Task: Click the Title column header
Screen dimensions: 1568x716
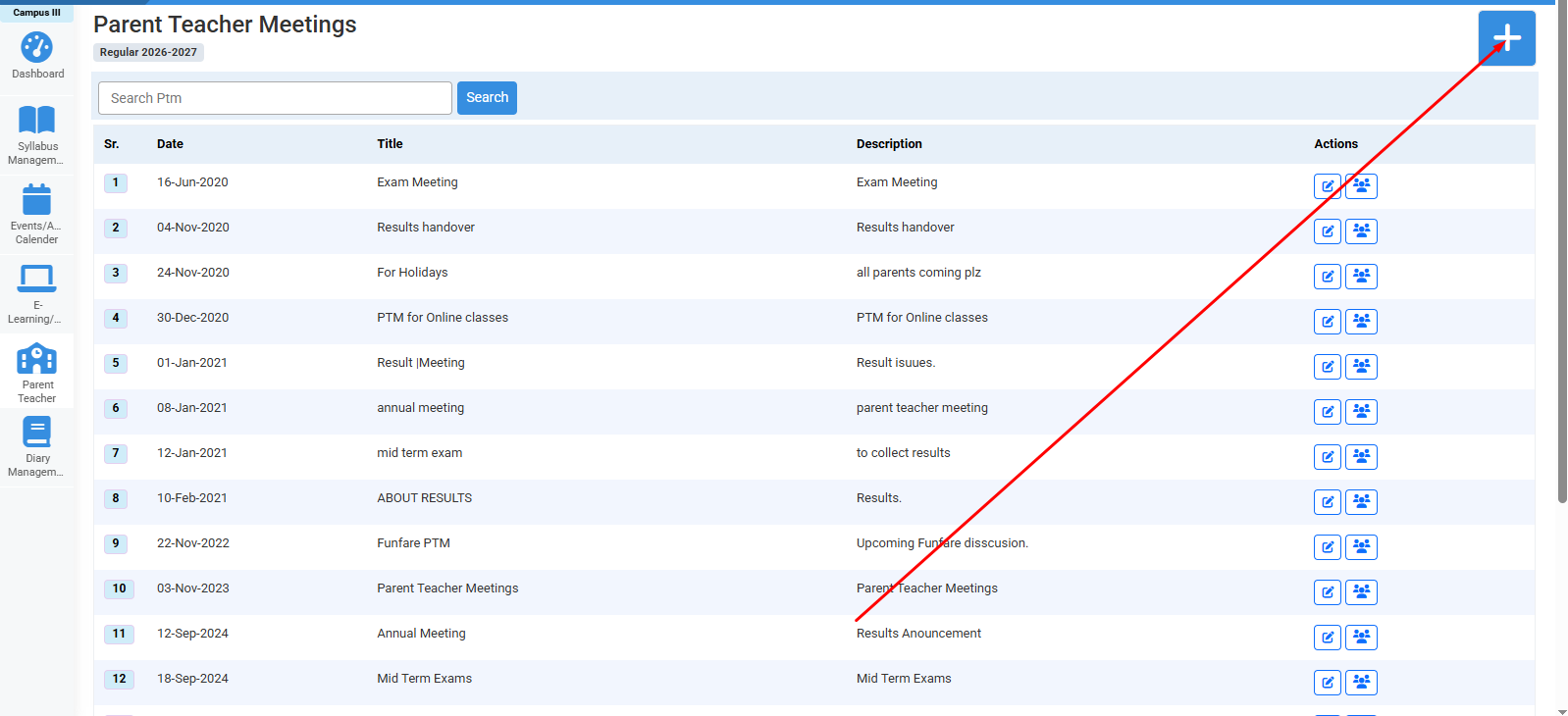Action: 390,144
